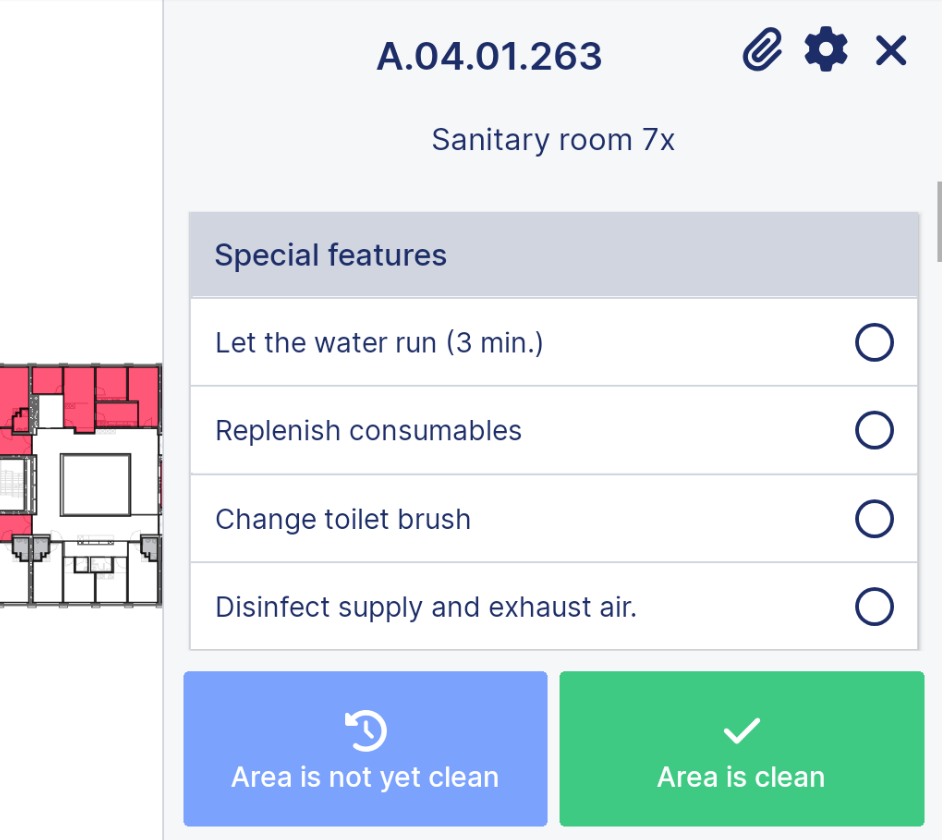Image resolution: width=942 pixels, height=840 pixels.
Task: Open room settings gear icon
Action: (826, 49)
